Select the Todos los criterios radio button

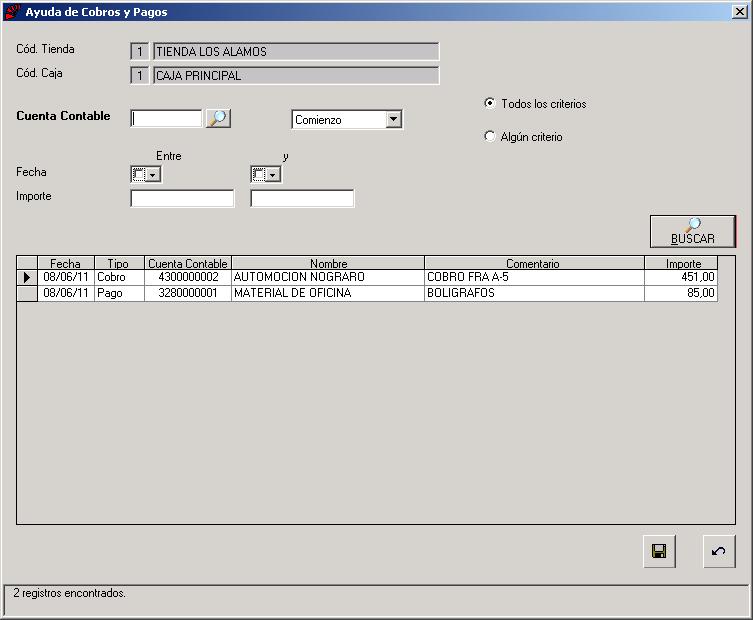[489, 103]
